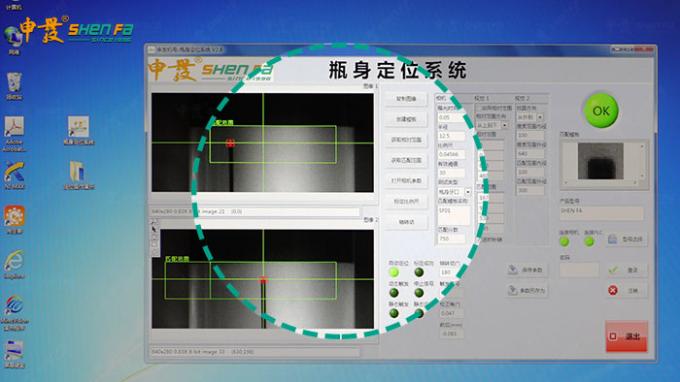Image resolution: width=680 pixels, height=382 pixels.
Task: Open Internet Explorer desktop shortcut
Action: [14, 261]
